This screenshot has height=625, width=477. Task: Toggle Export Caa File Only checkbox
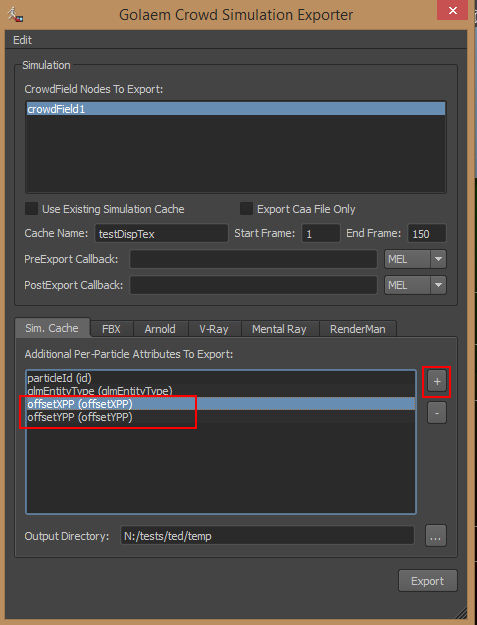[x=246, y=209]
